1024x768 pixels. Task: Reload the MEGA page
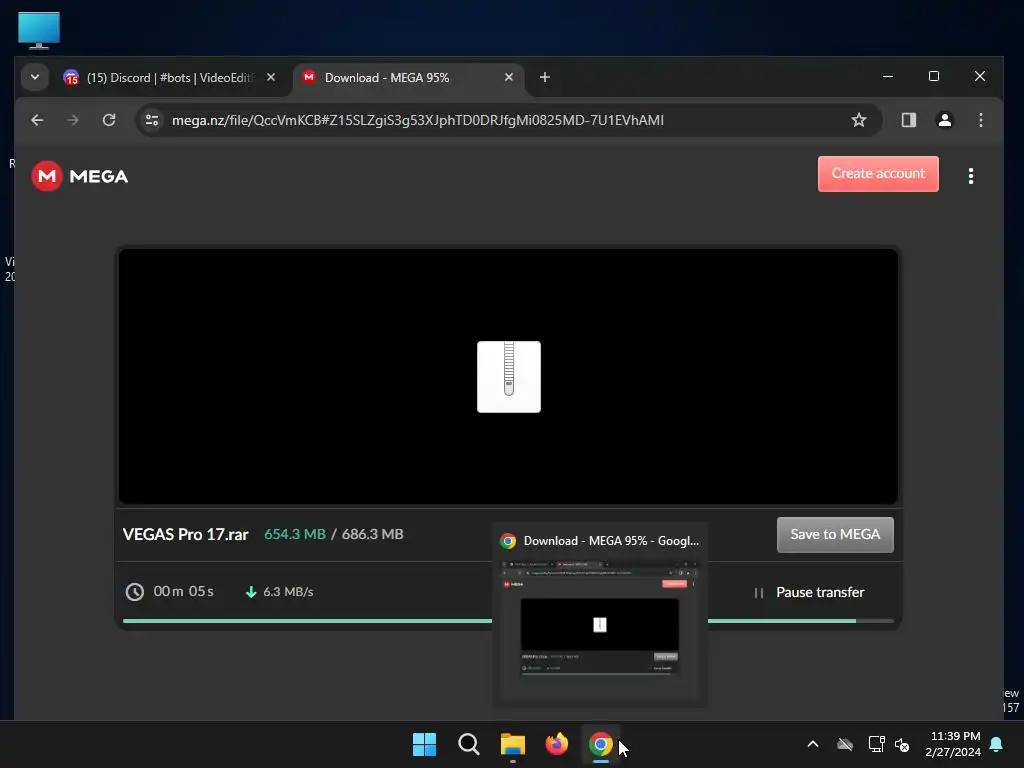click(x=109, y=120)
